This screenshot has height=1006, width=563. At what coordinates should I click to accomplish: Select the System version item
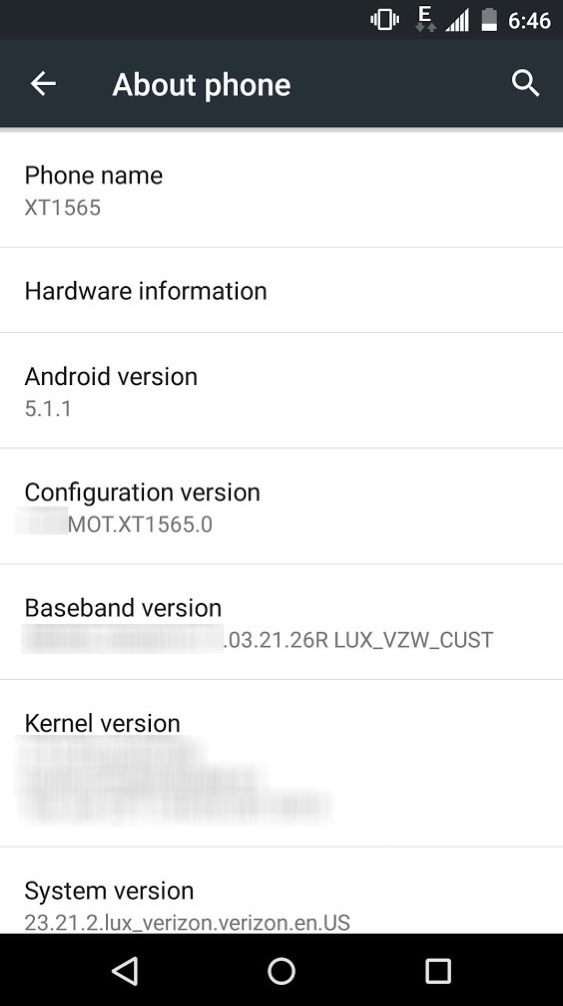[282, 891]
